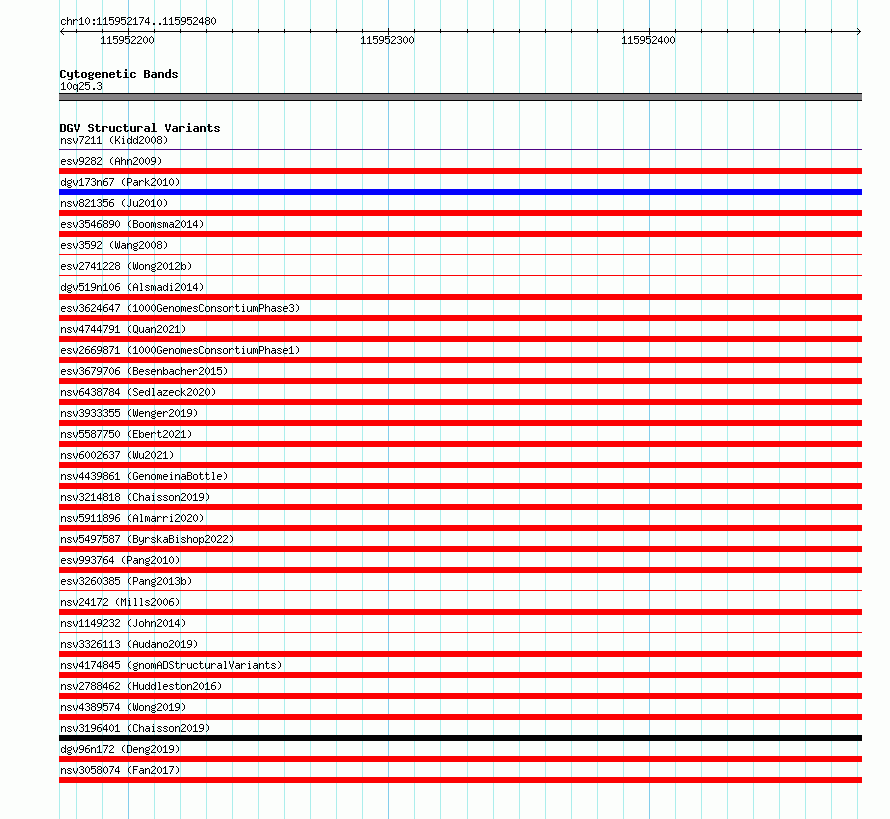The height and width of the screenshot is (819, 890).
Task: Click esv2741228 (Wong2012b) label
Action: (126, 266)
